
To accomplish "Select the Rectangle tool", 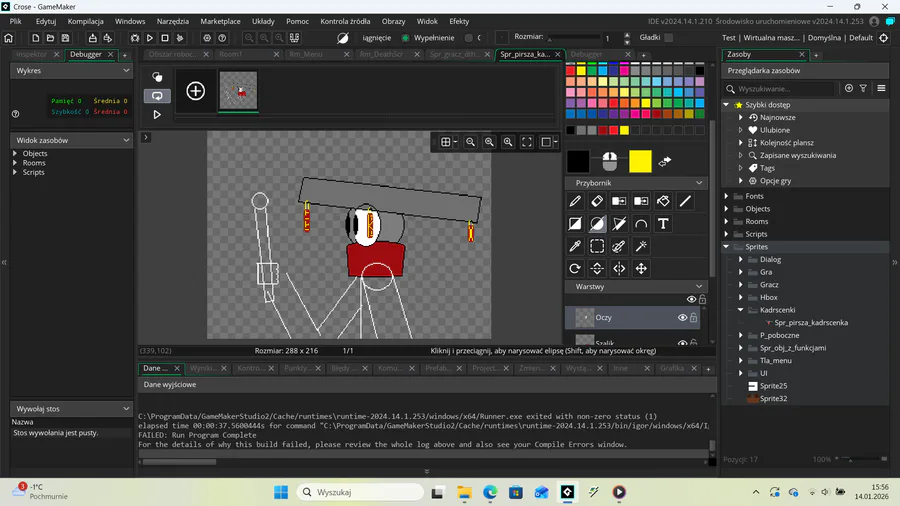I will click(x=575, y=224).
